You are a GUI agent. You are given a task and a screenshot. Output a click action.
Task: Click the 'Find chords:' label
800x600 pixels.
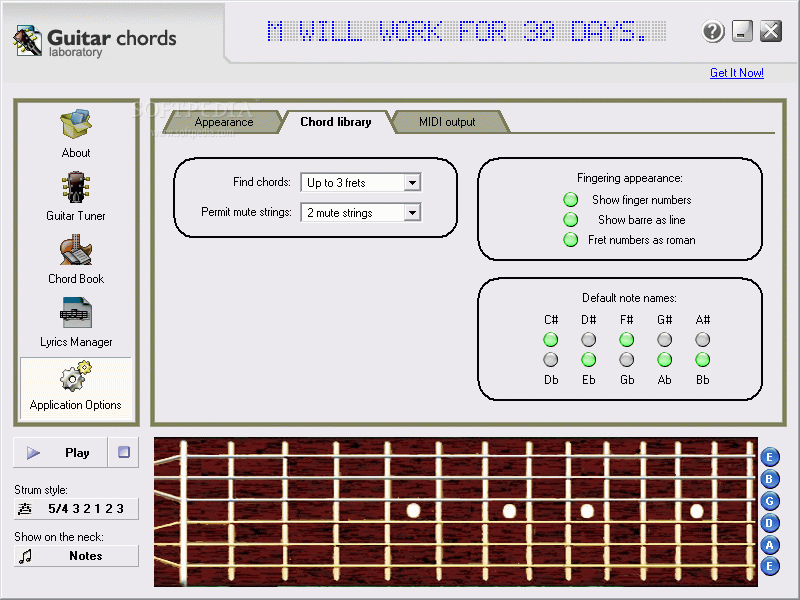tap(262, 182)
